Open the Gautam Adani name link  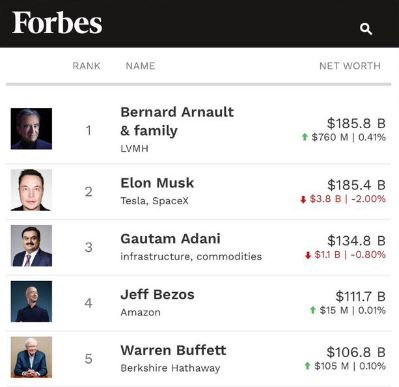pos(170,239)
